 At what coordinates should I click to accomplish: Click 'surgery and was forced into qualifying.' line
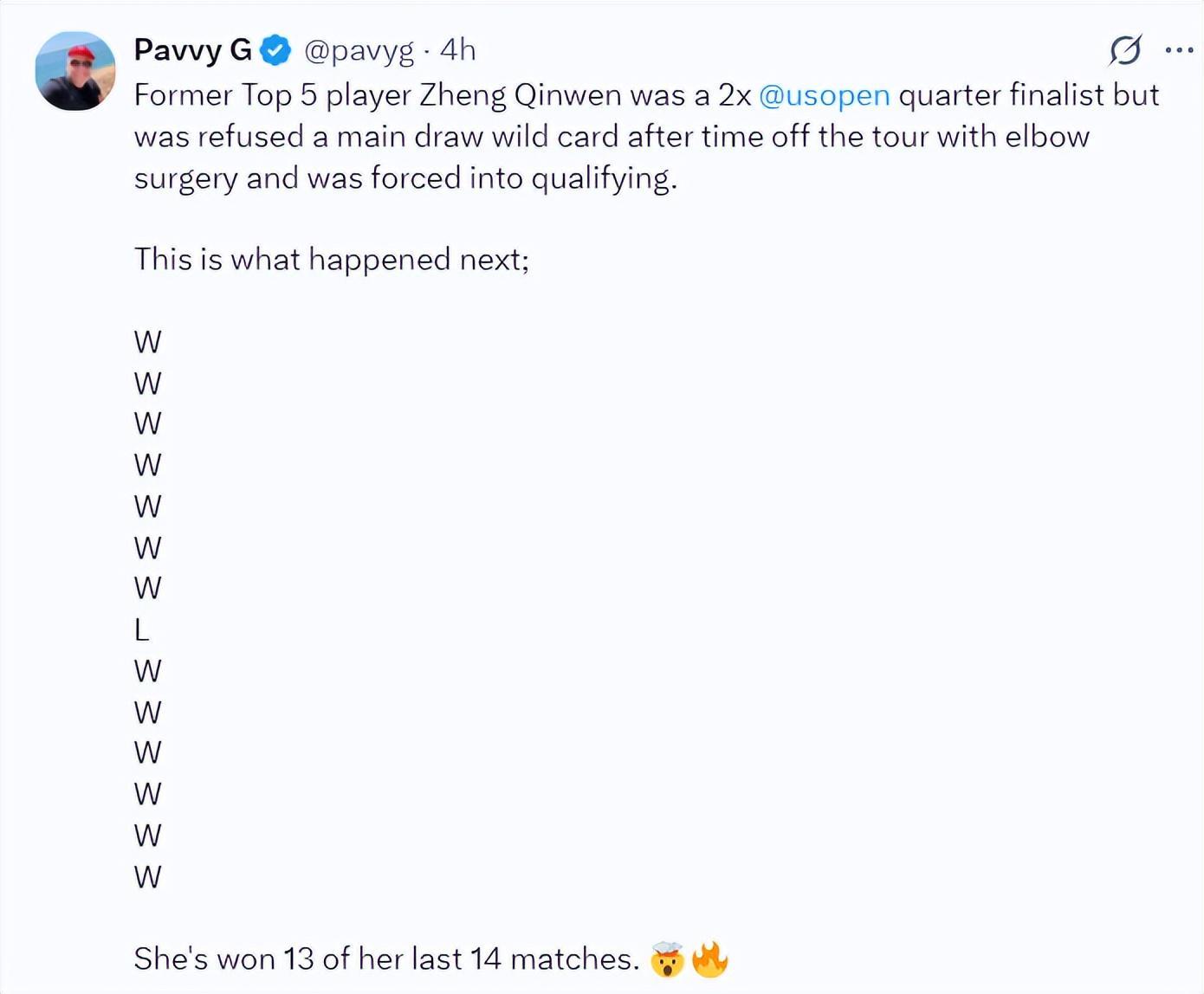(405, 178)
